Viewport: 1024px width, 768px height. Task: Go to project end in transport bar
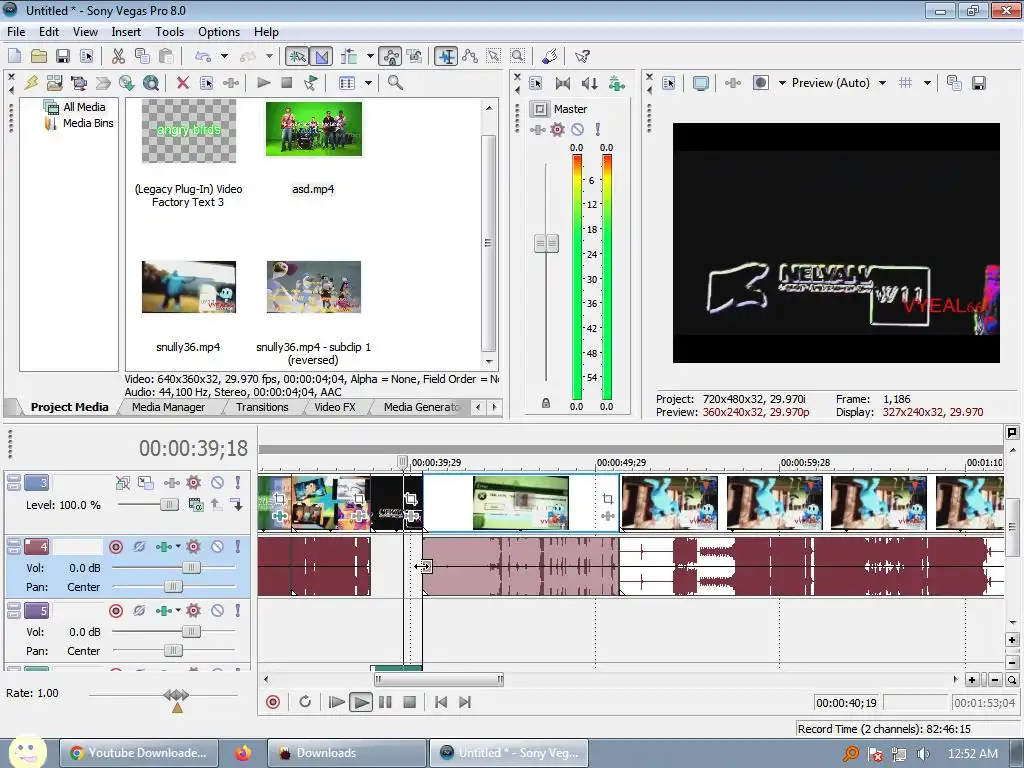click(x=464, y=702)
